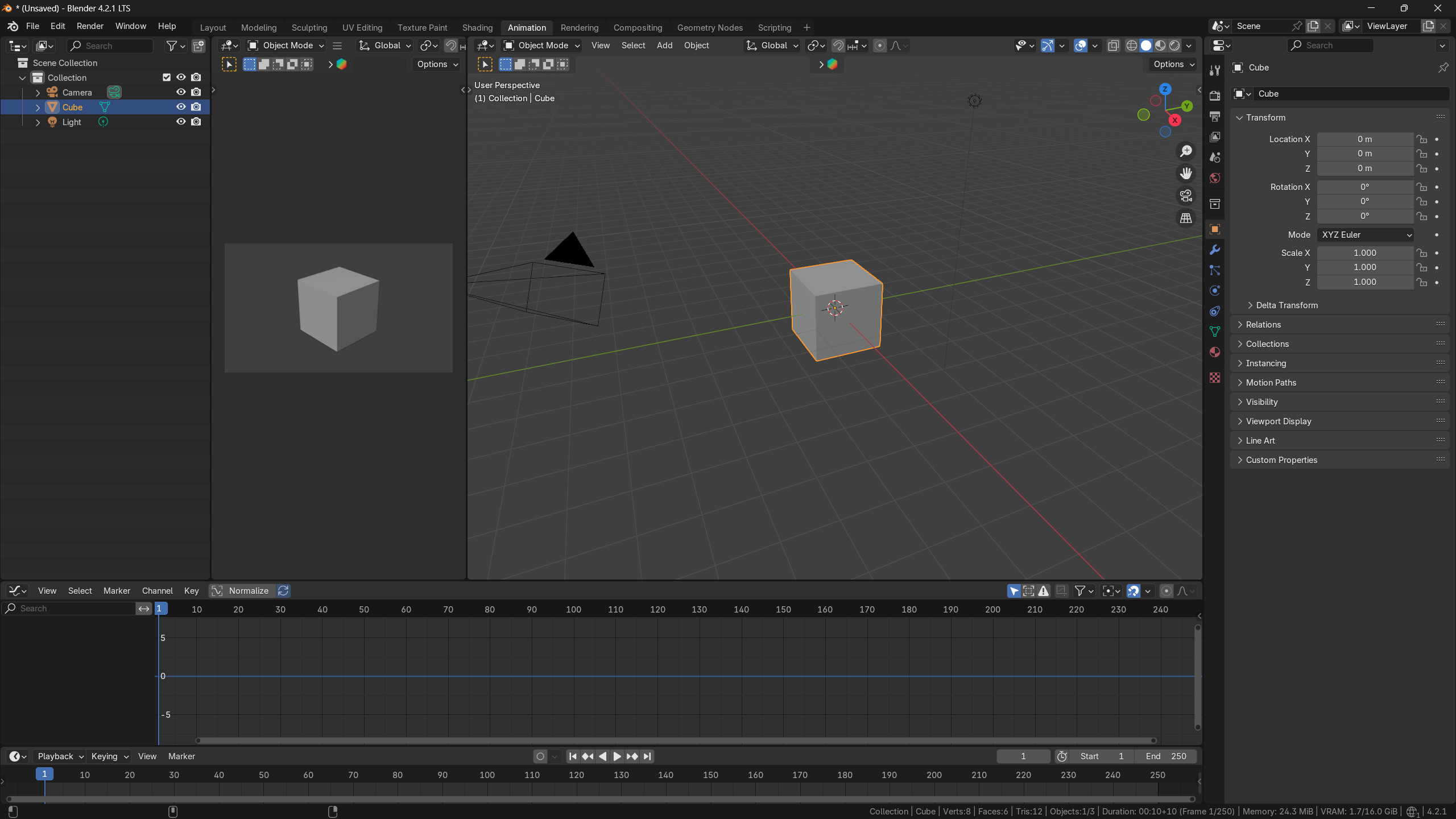Click the End frame 250 field
Viewport: 1456px width, 819px height.
pos(1165,756)
